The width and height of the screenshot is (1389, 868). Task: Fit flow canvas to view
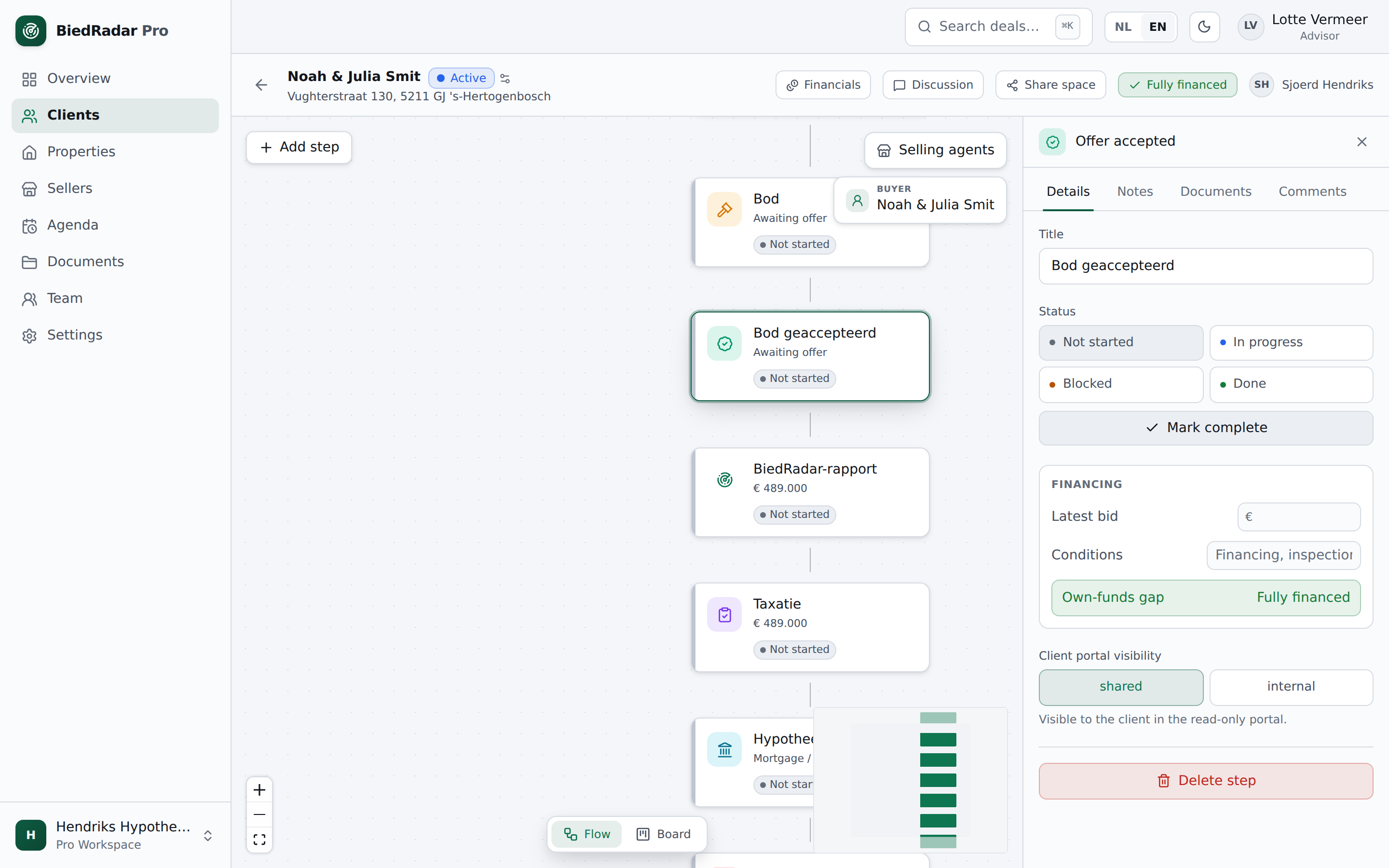(259, 839)
